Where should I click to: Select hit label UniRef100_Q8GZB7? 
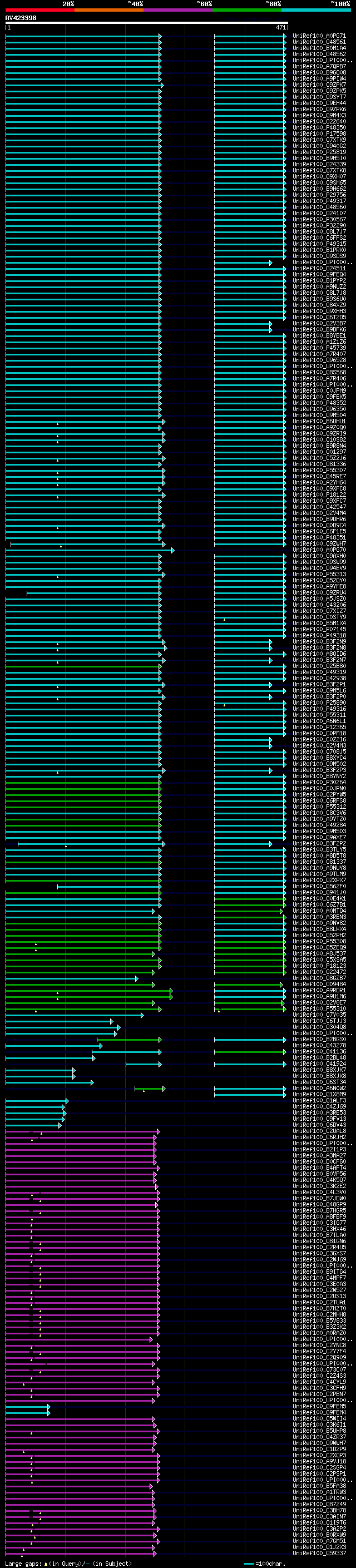point(319,977)
